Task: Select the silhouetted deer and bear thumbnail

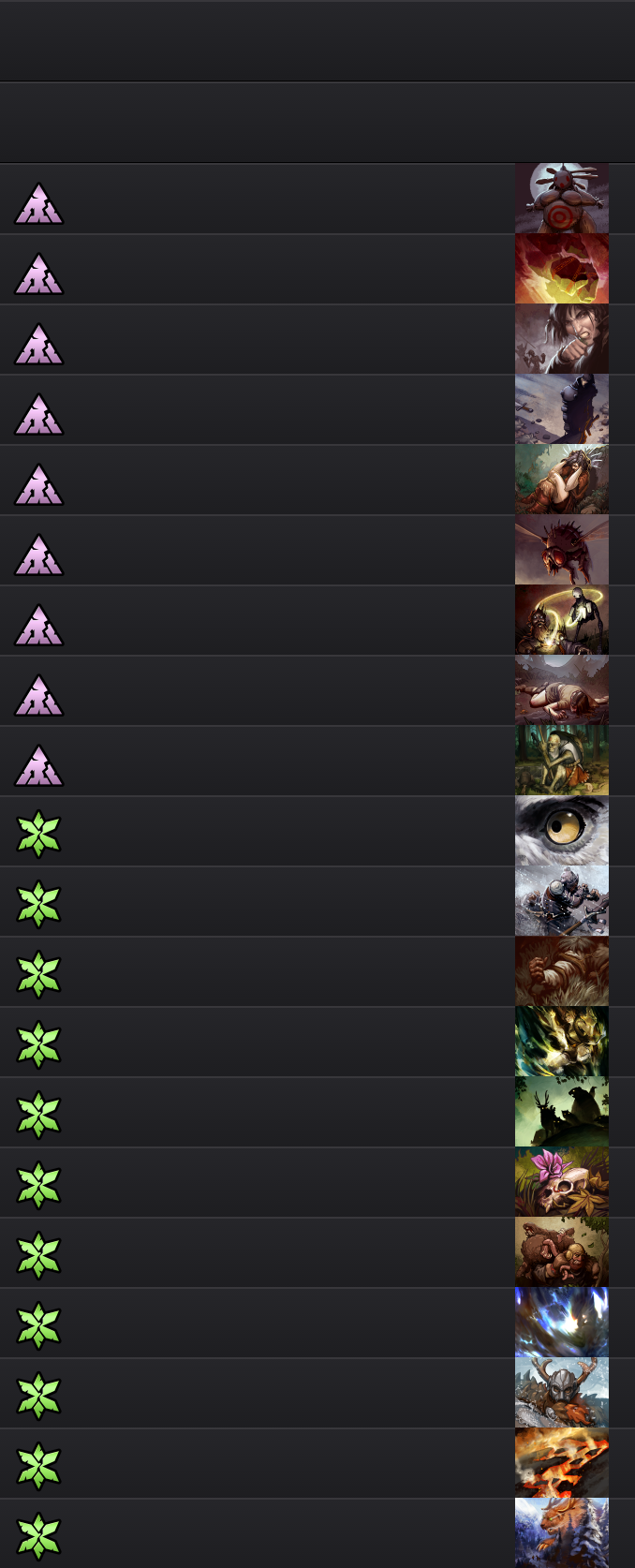Action: click(x=562, y=1112)
